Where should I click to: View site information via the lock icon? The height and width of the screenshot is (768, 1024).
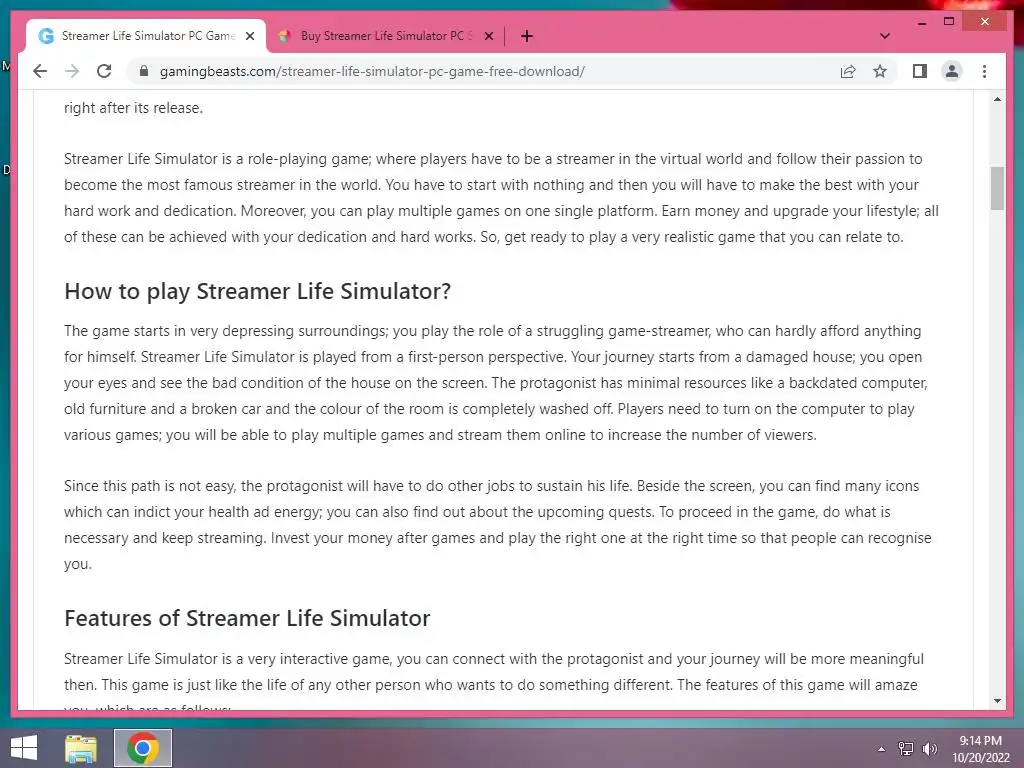pos(144,71)
